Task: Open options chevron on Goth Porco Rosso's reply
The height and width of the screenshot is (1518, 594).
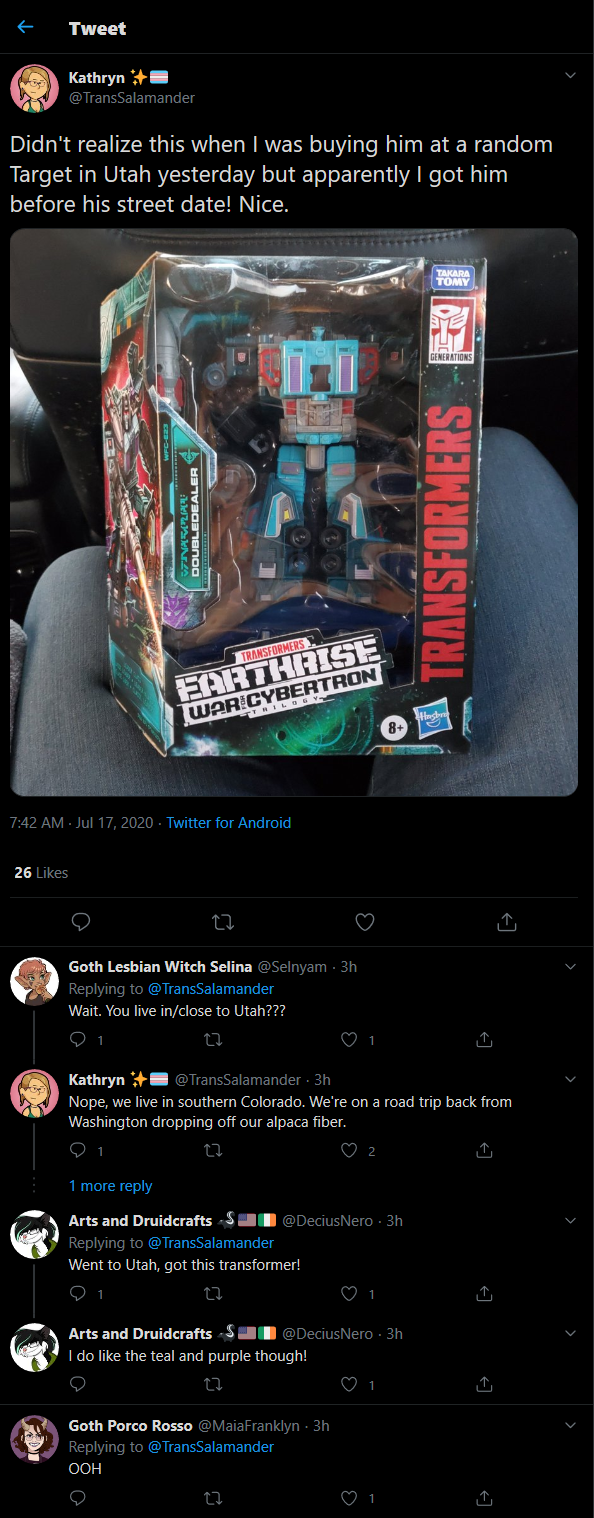Action: point(571,1425)
